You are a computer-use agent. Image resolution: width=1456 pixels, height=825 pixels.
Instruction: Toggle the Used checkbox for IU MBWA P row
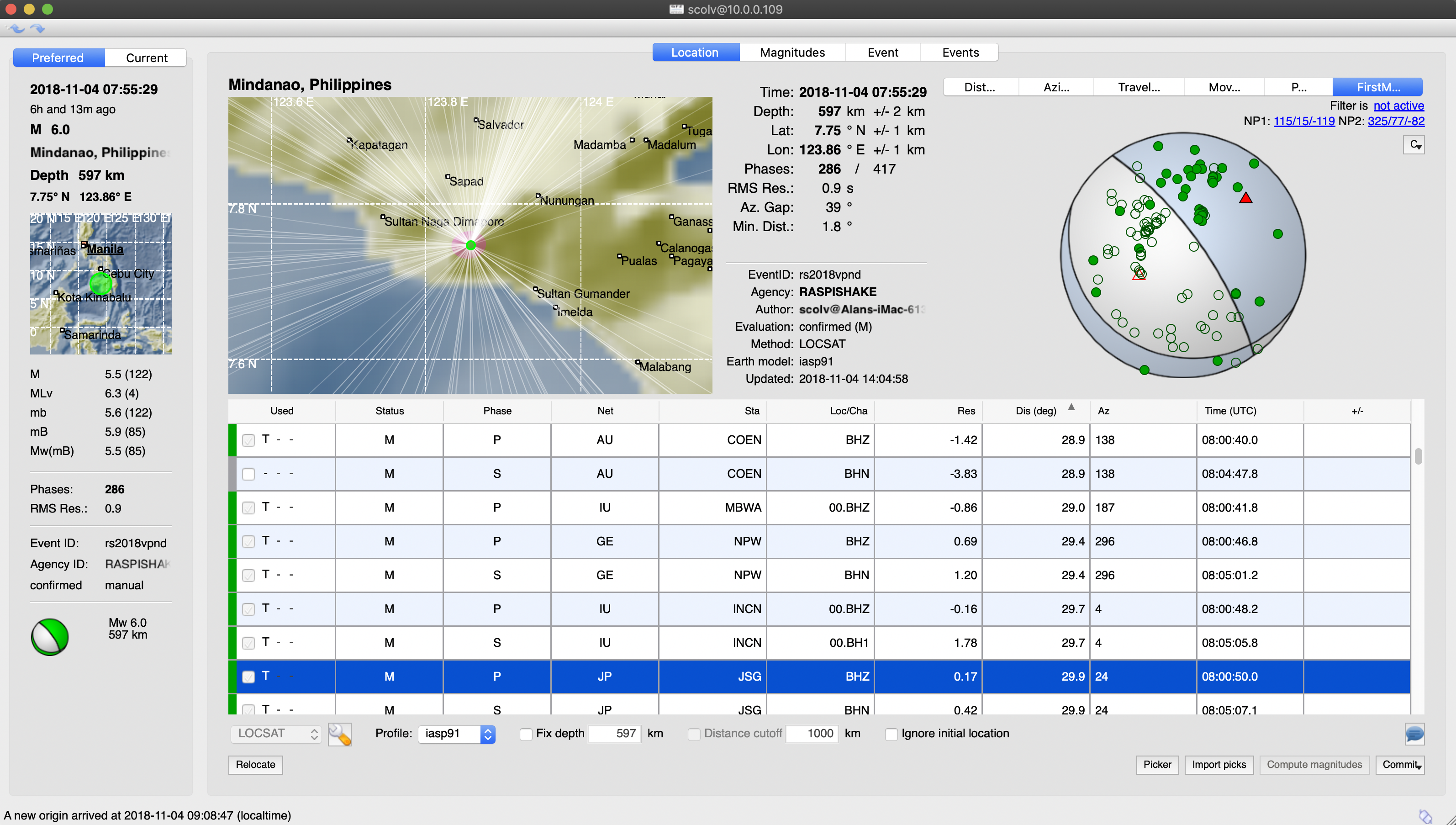coord(248,508)
